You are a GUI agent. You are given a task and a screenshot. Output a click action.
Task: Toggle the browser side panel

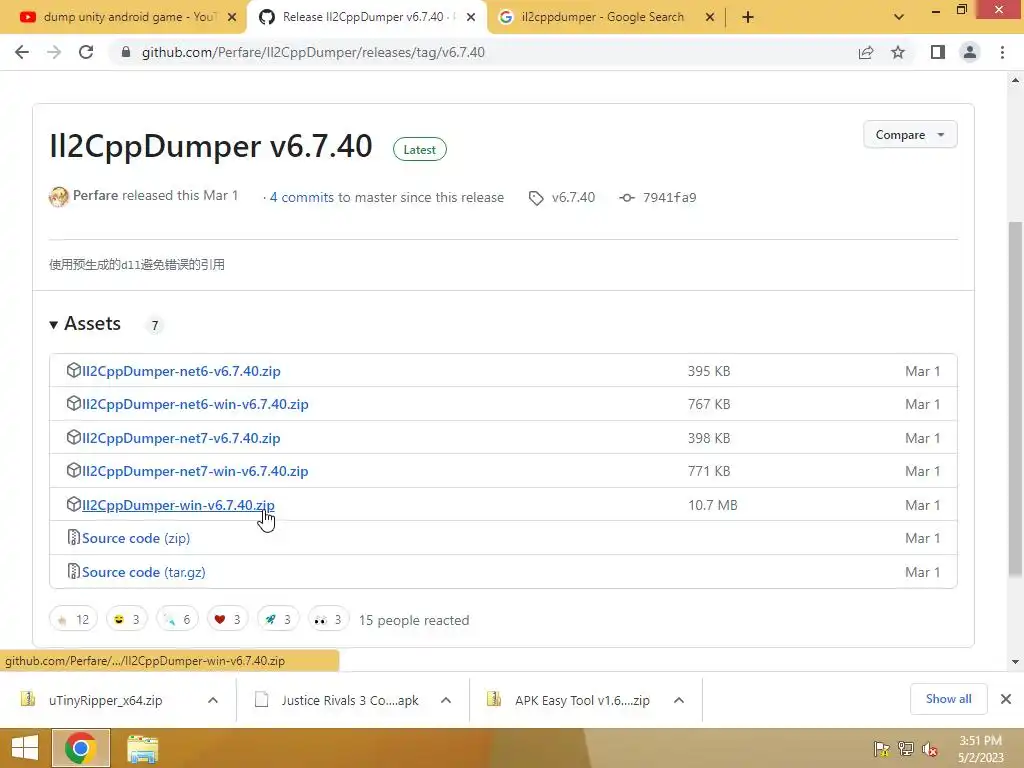tap(938, 52)
